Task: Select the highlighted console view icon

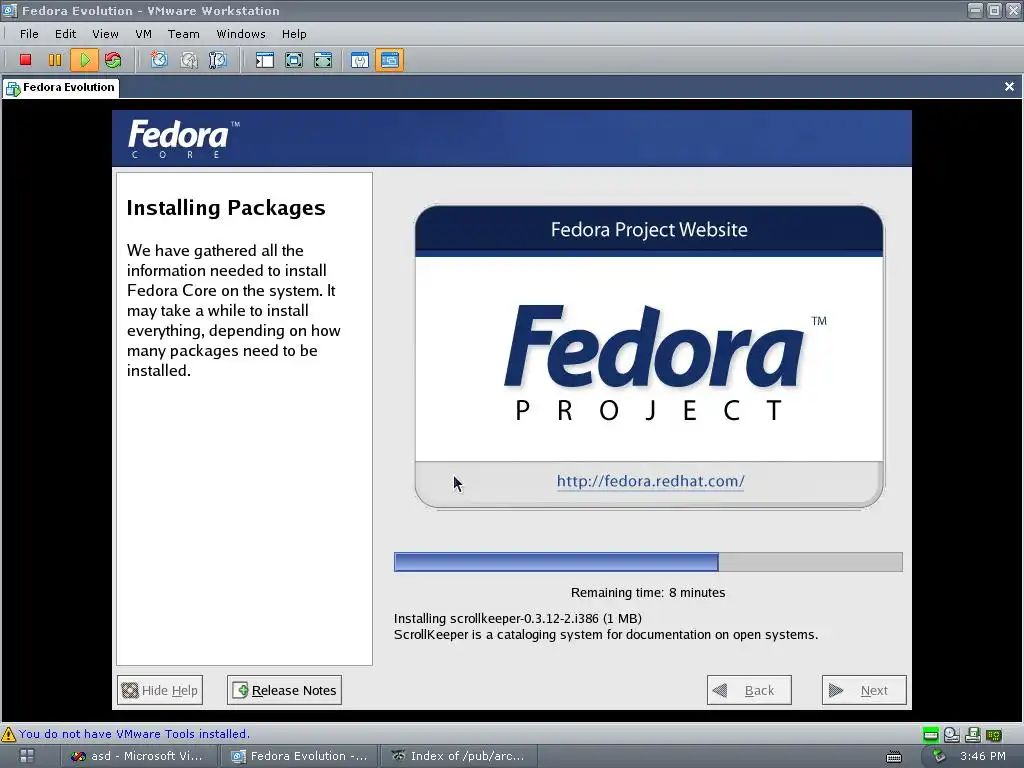Action: tap(389, 60)
